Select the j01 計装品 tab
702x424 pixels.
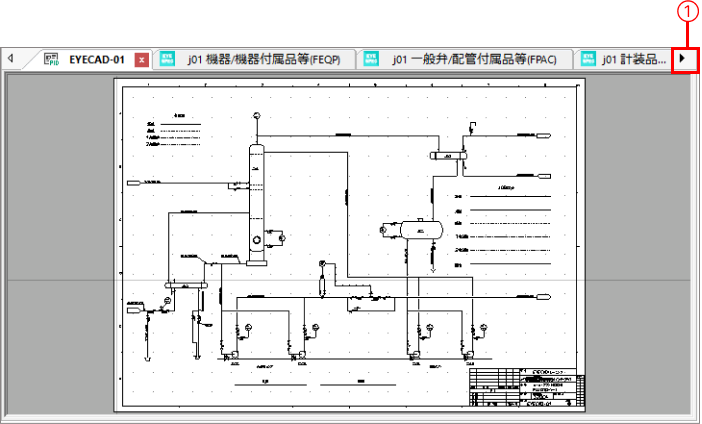(x=633, y=60)
